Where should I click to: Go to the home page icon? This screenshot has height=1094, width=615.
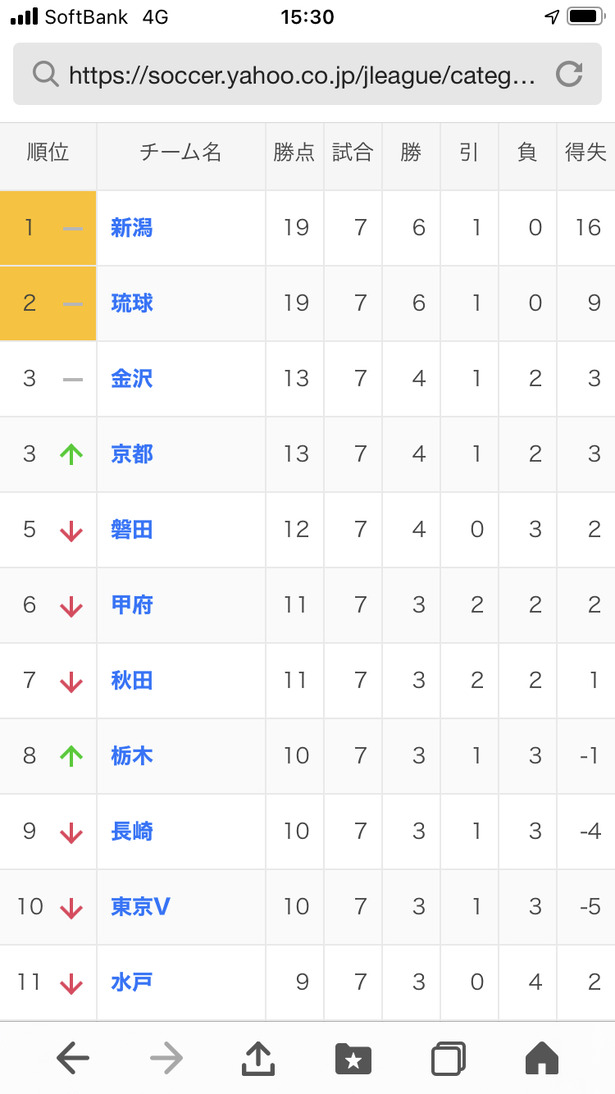tap(542, 1058)
